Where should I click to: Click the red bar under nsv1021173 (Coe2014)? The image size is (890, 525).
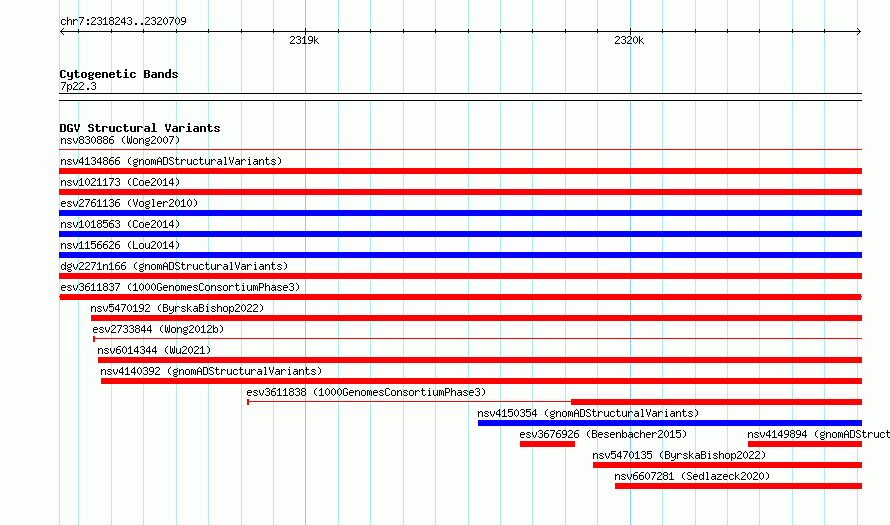click(460, 192)
